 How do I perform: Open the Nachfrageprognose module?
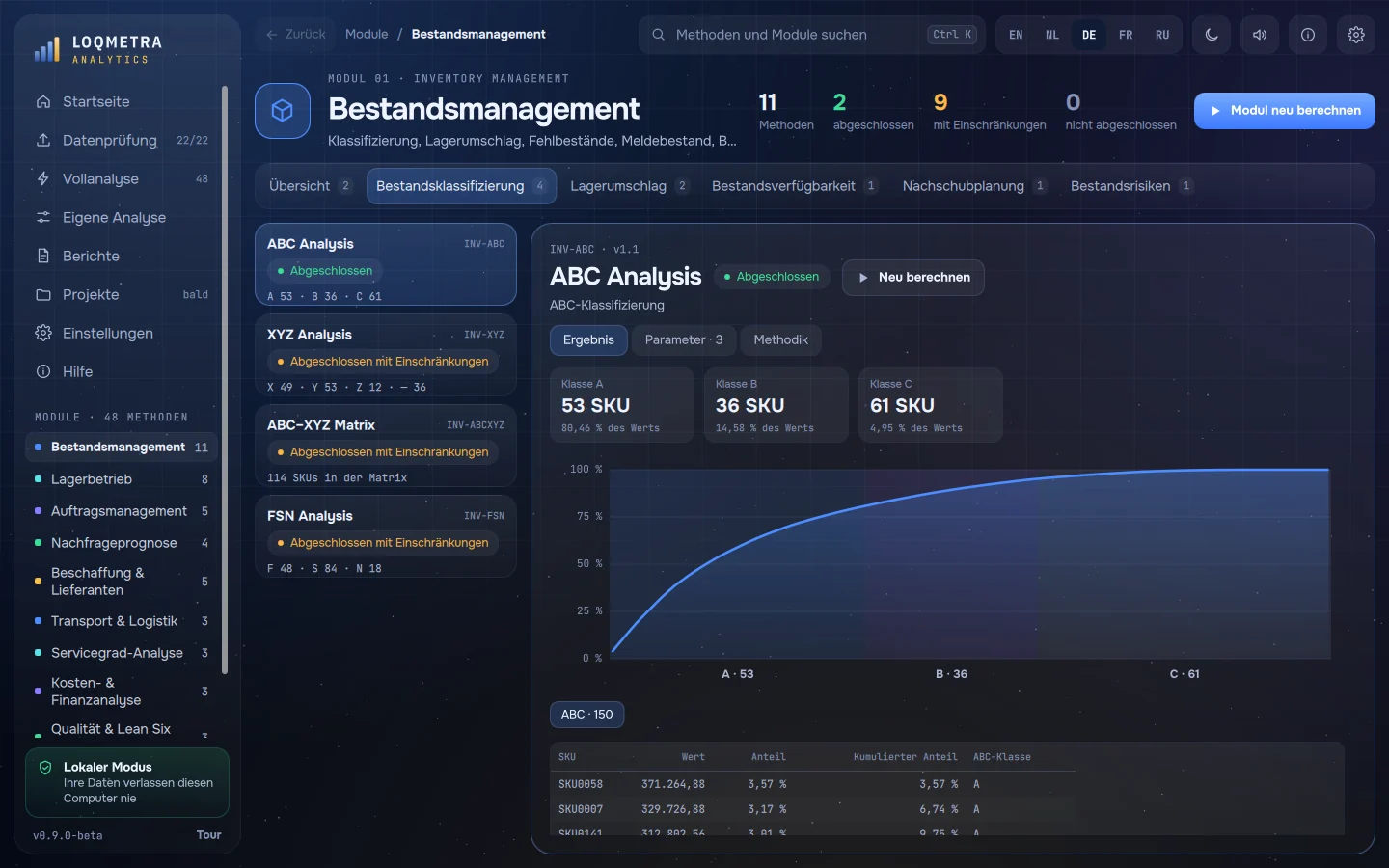click(122, 543)
